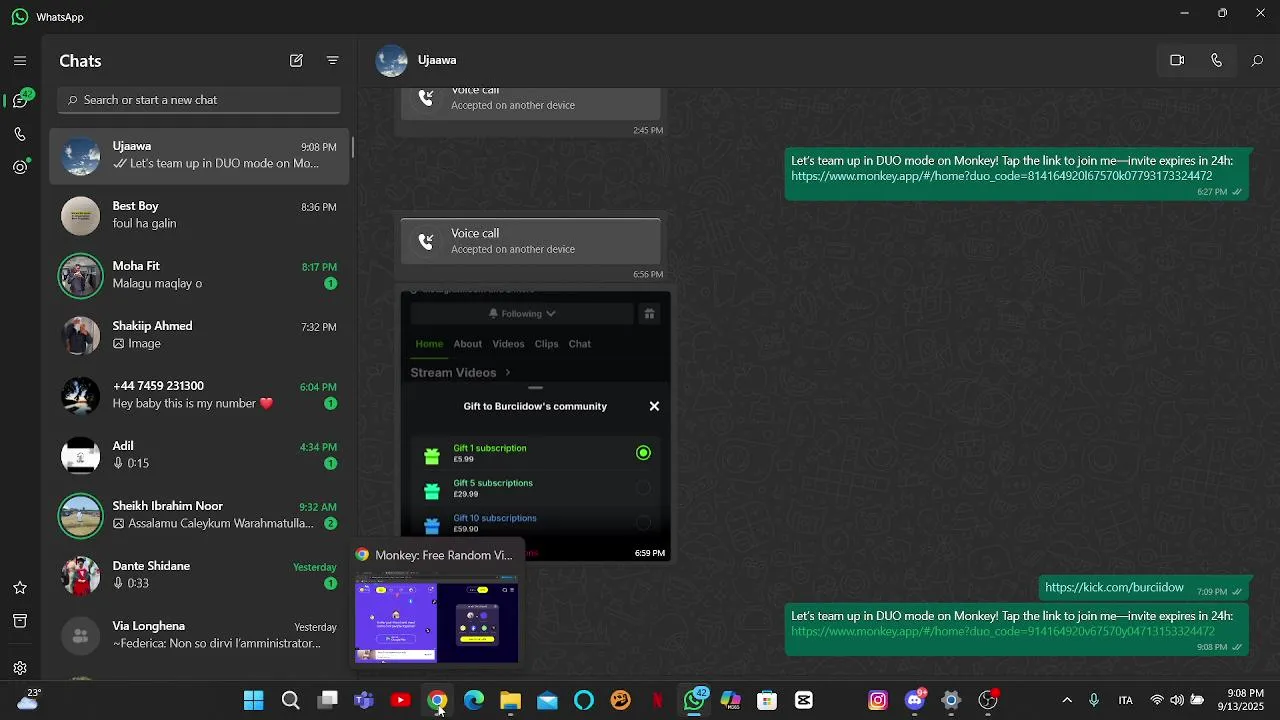Click the Chrome Monkey window preview thumbnail
This screenshot has width=1280, height=720.
[x=437, y=617]
